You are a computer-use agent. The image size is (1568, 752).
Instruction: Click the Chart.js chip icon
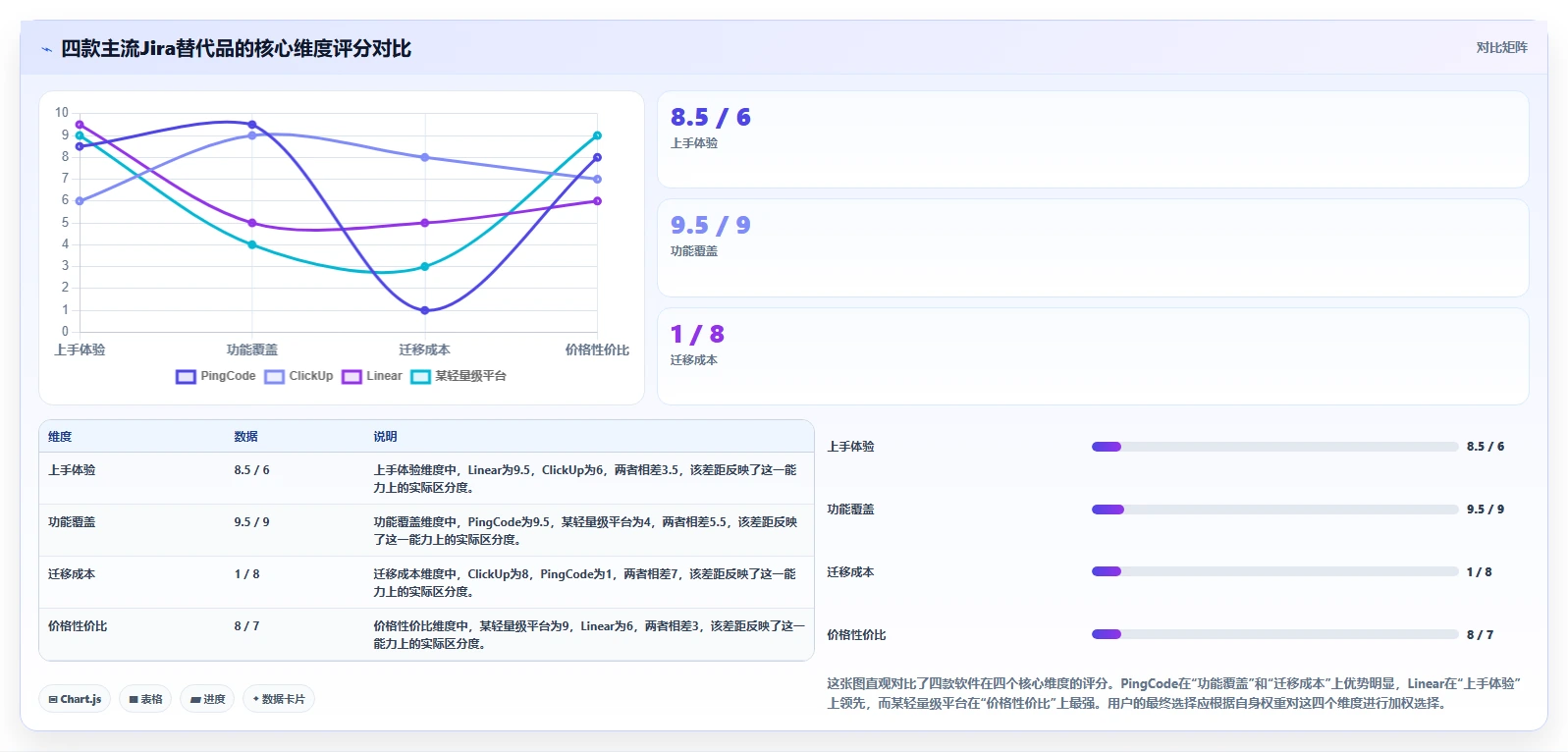click(x=53, y=700)
